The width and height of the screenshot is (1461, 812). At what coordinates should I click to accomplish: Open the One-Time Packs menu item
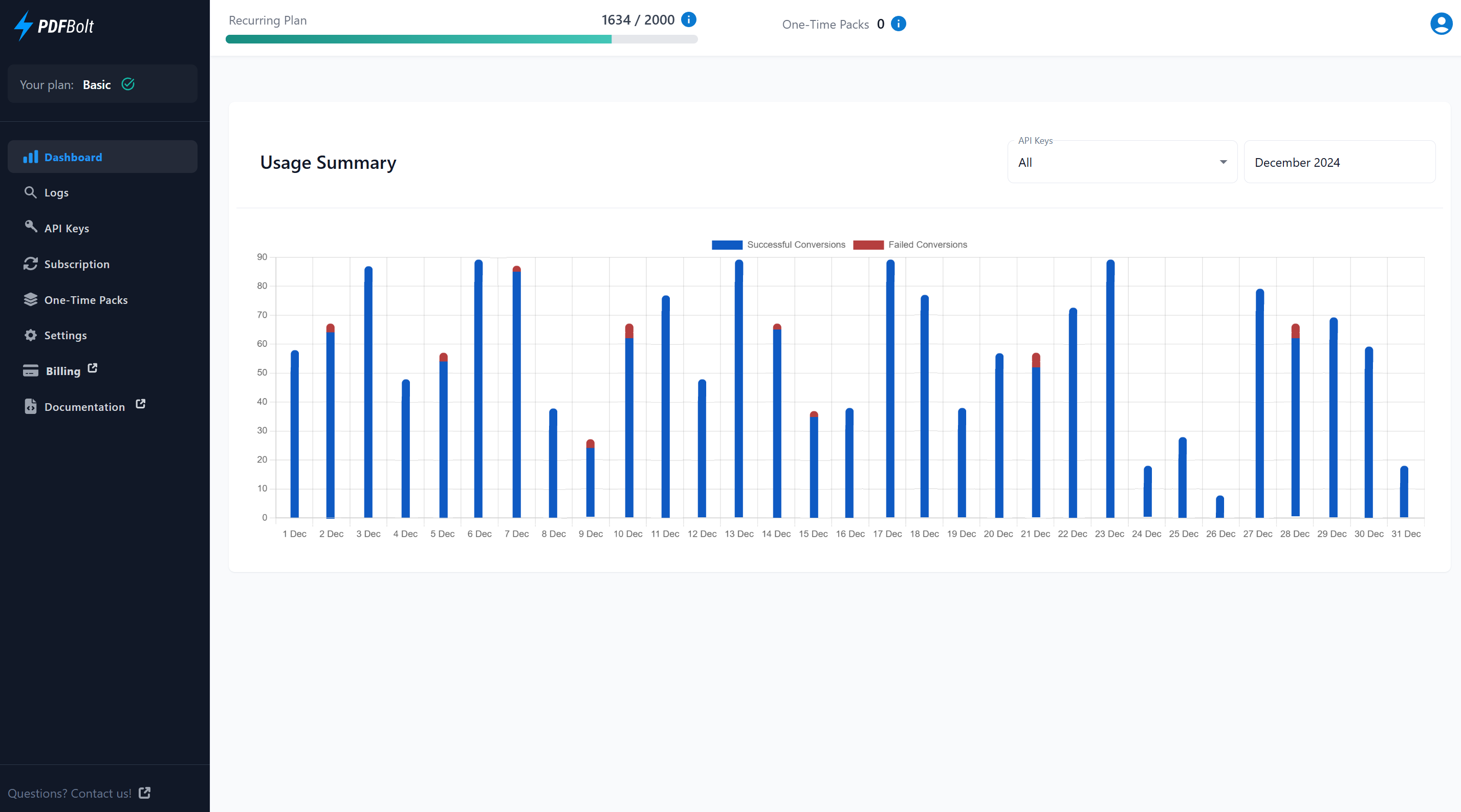(x=85, y=299)
